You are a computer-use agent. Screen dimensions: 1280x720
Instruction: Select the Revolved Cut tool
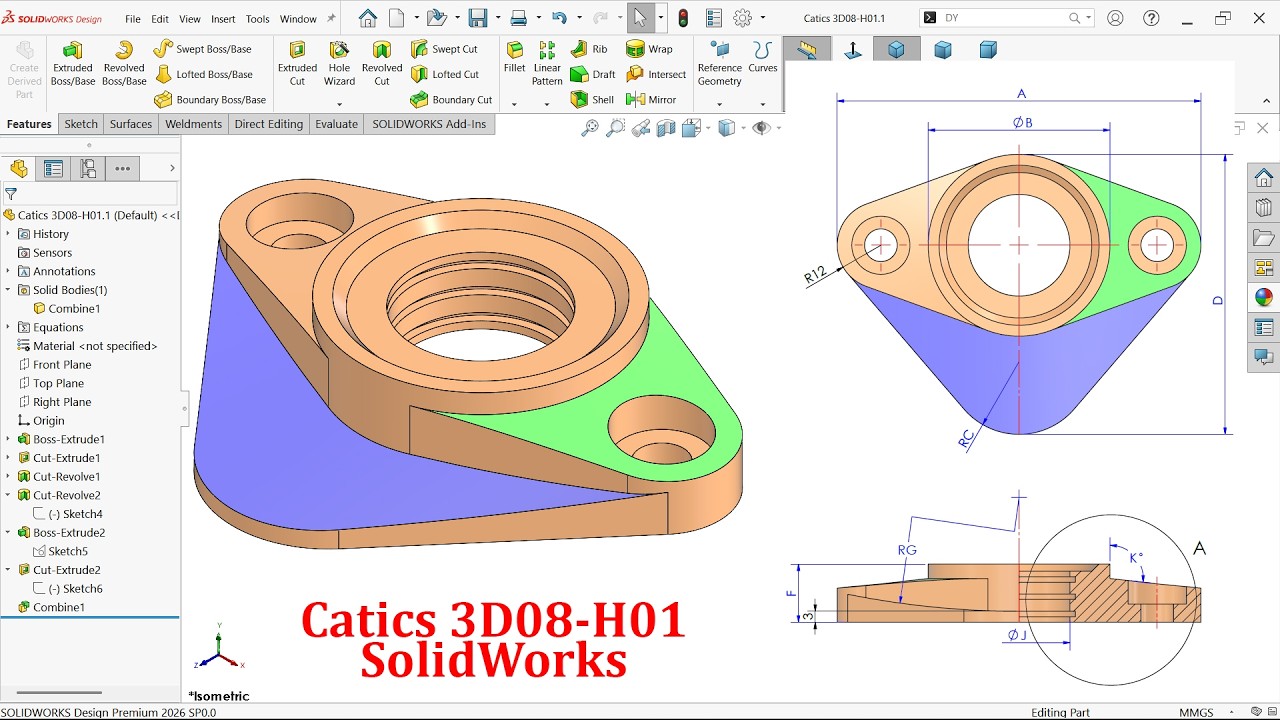381,64
